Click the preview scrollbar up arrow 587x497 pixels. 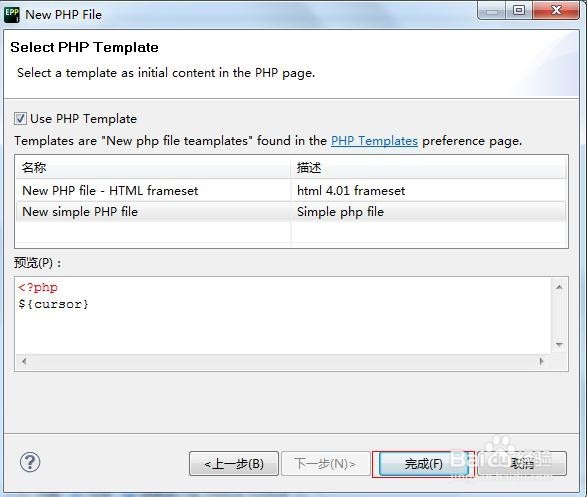tap(559, 287)
